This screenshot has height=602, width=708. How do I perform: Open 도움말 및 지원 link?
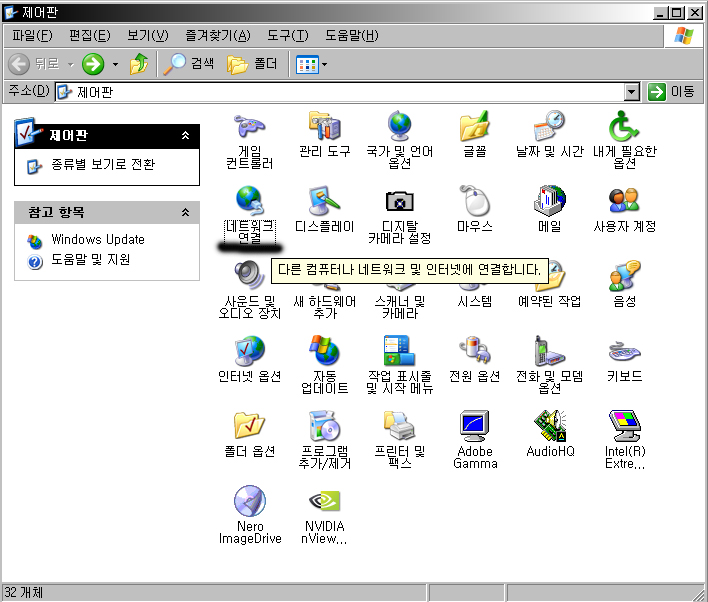[x=90, y=260]
